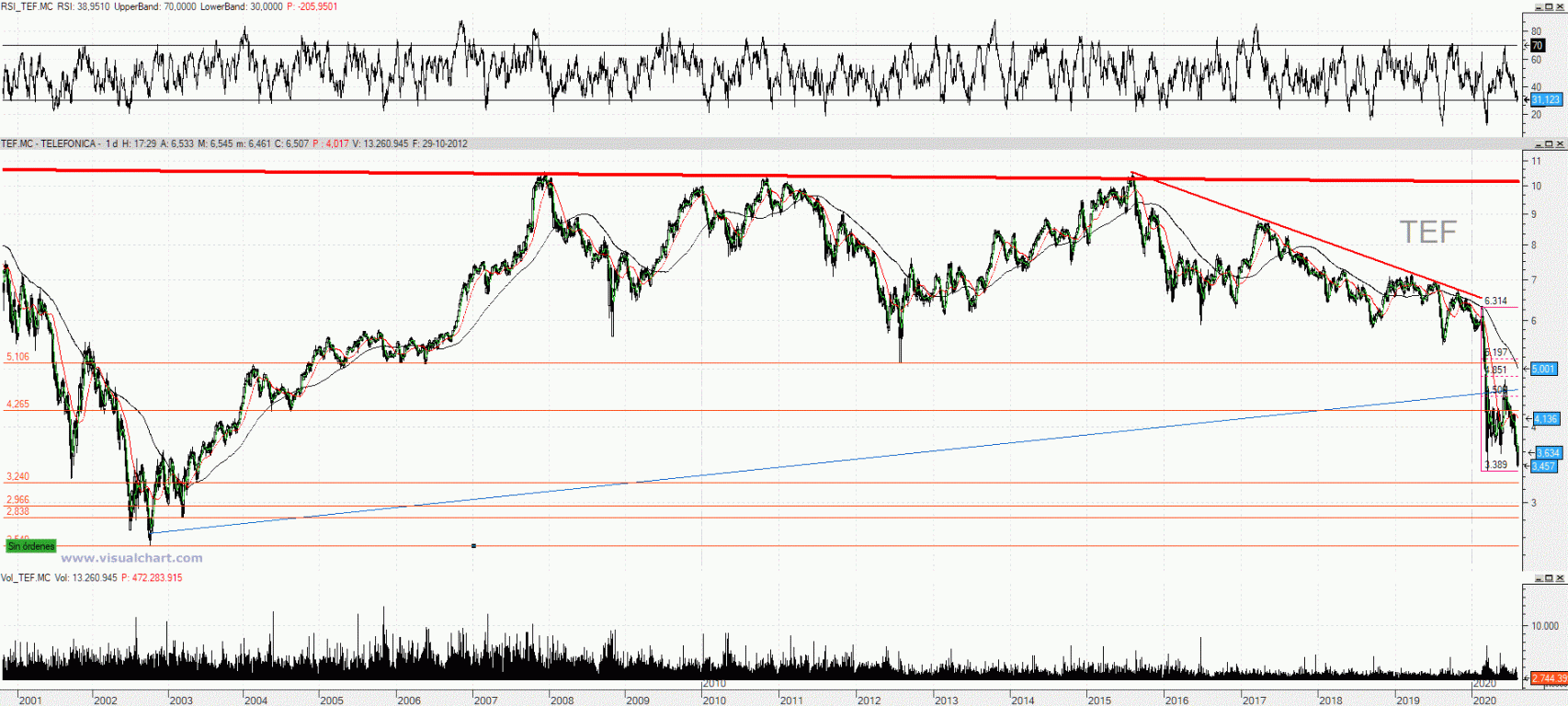The height and width of the screenshot is (706, 1568).
Task: Maximize the RSI indicator panel
Action: pyautogui.click(x=1549, y=6)
